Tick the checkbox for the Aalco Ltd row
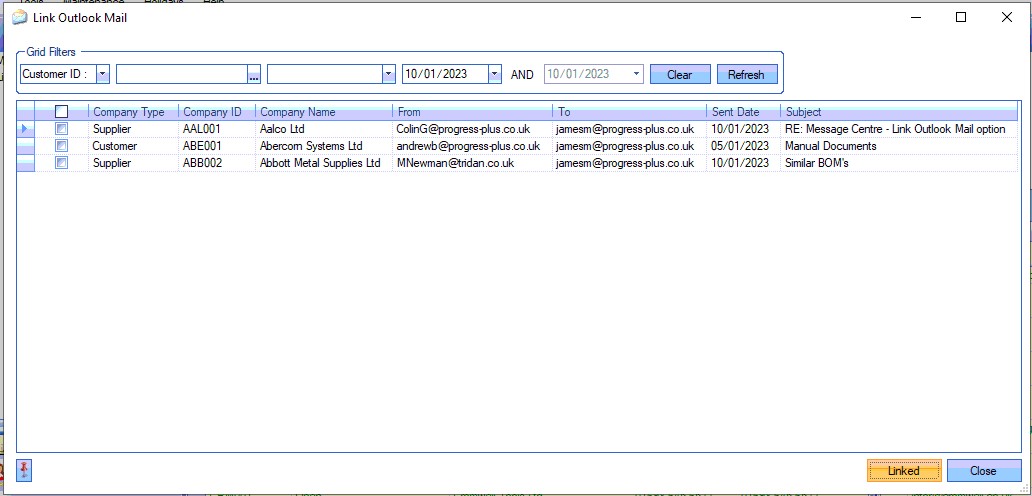This screenshot has width=1032, height=496. (62, 129)
